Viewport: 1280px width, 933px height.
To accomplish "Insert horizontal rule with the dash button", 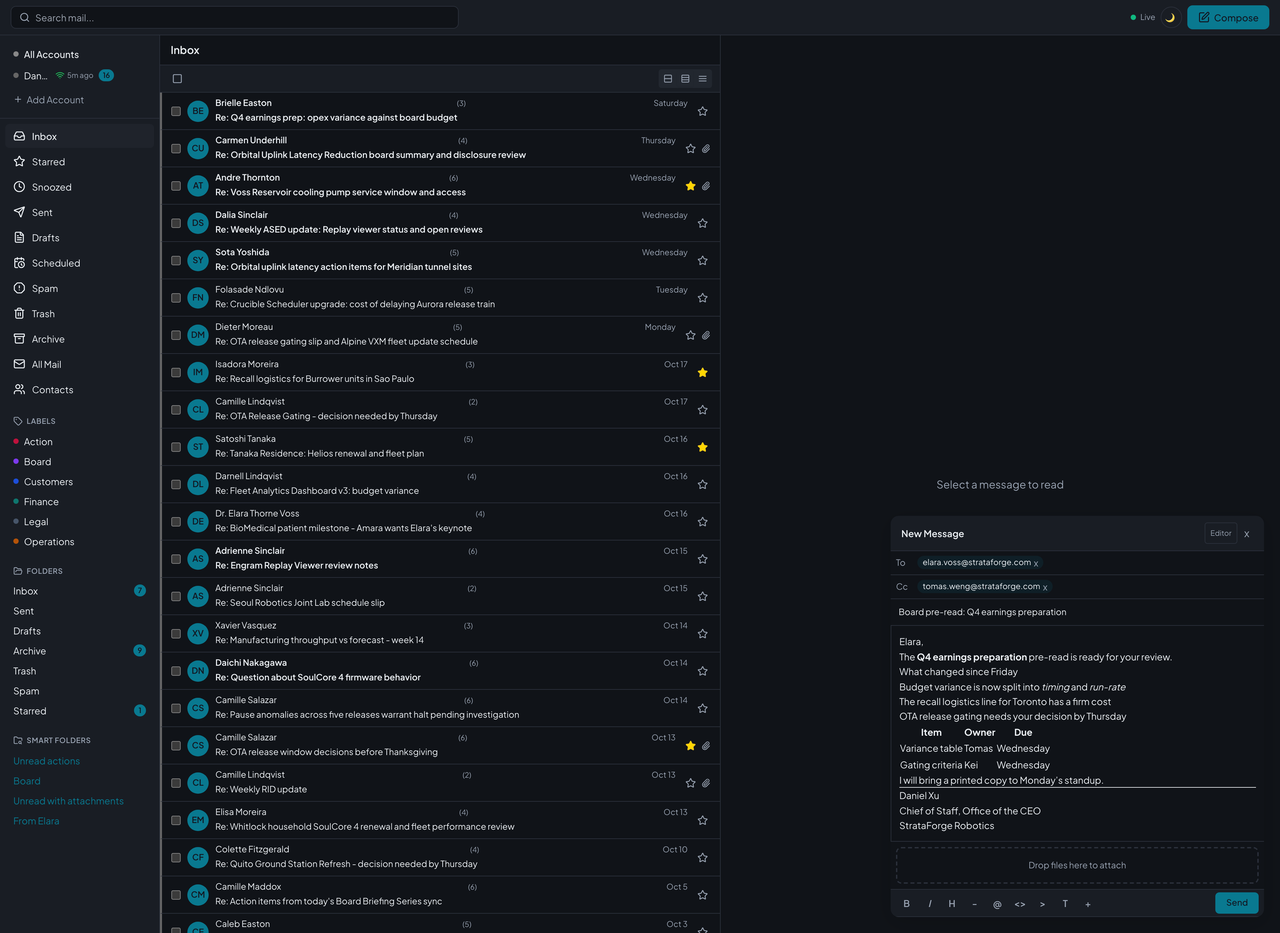I will pos(975,904).
